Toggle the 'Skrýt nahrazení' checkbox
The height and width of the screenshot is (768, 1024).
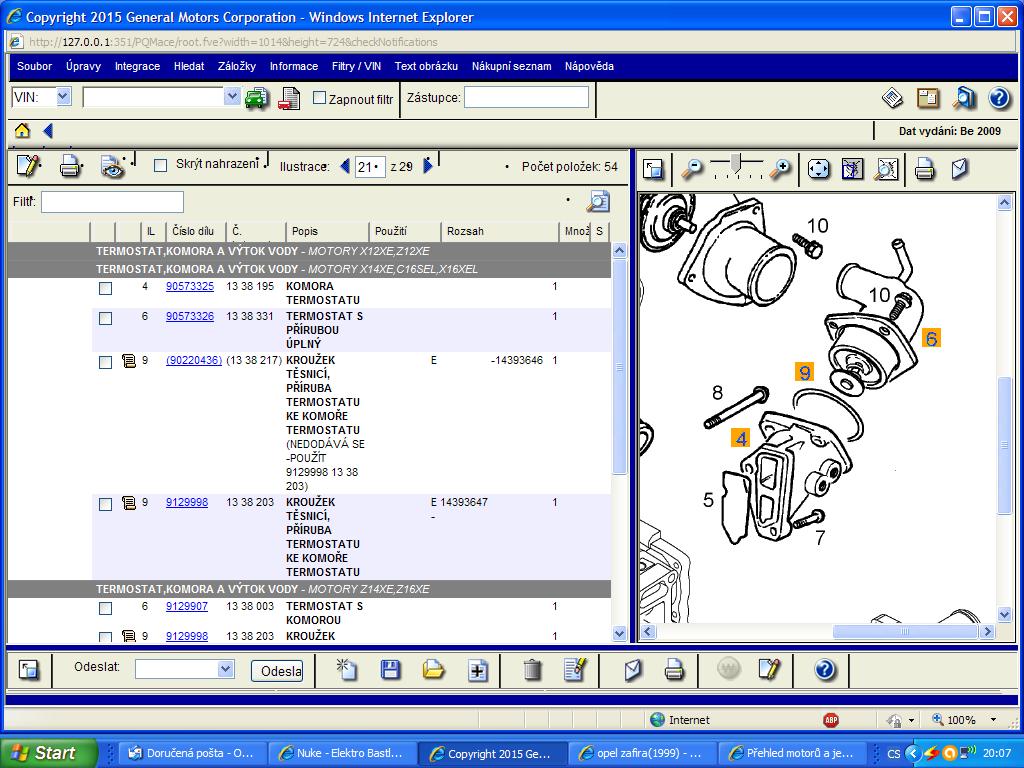click(160, 166)
